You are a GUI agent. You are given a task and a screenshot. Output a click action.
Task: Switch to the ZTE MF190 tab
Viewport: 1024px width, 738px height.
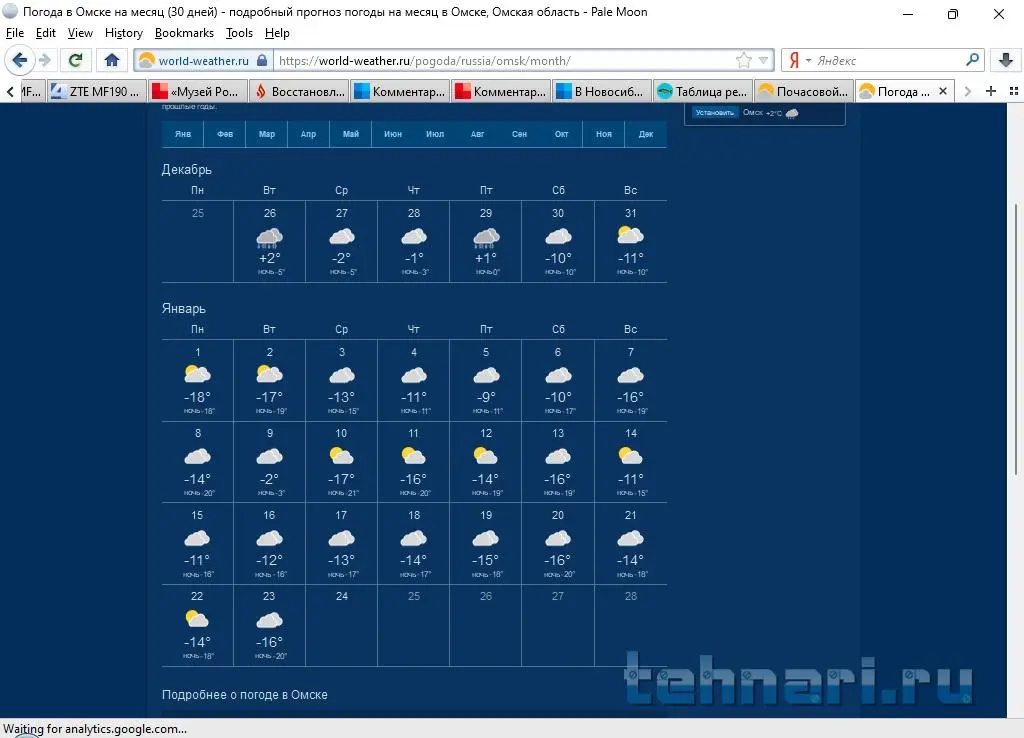tap(97, 91)
